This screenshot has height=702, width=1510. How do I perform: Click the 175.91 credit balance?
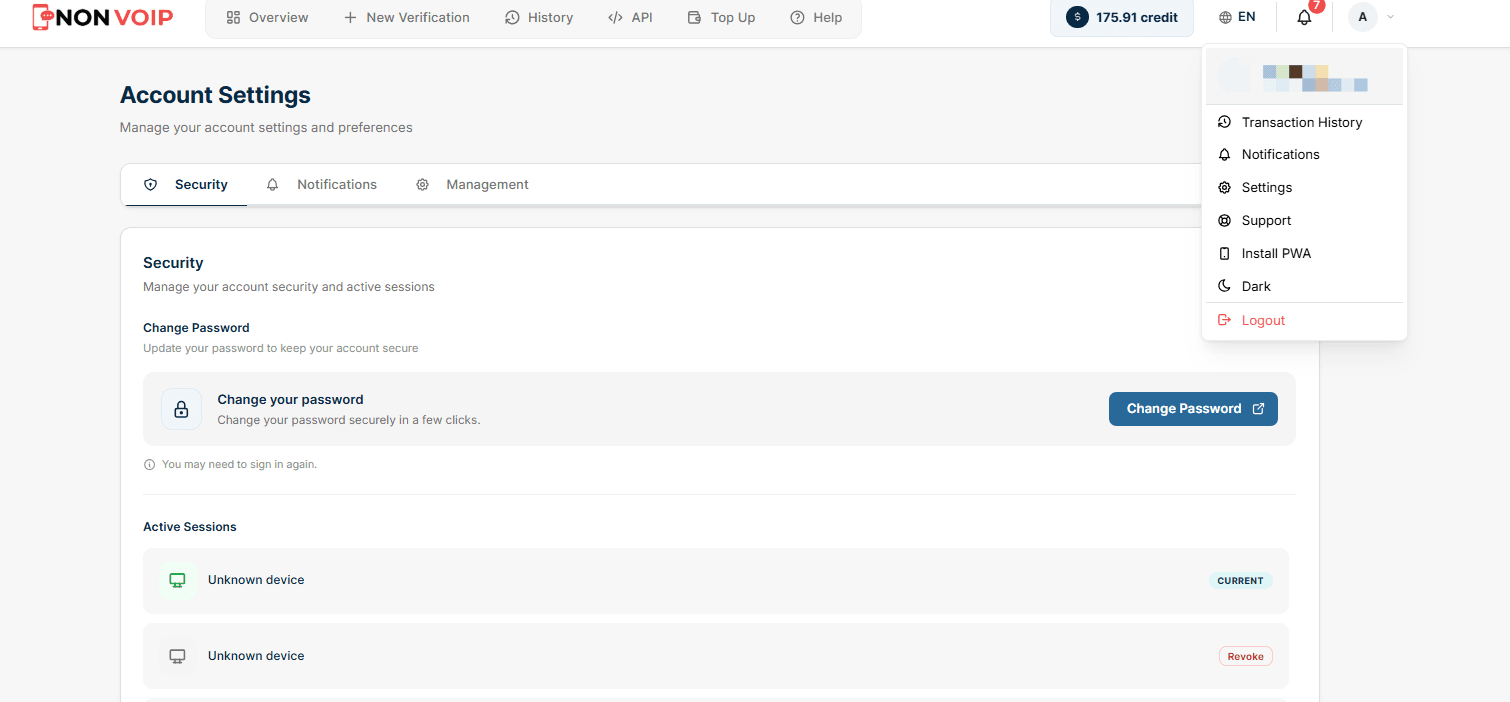coord(1122,17)
